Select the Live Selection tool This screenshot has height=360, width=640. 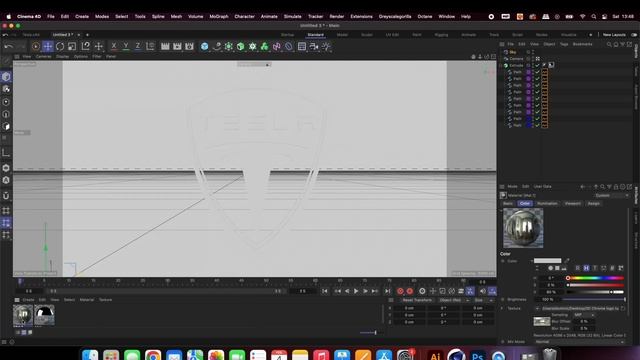point(36,47)
